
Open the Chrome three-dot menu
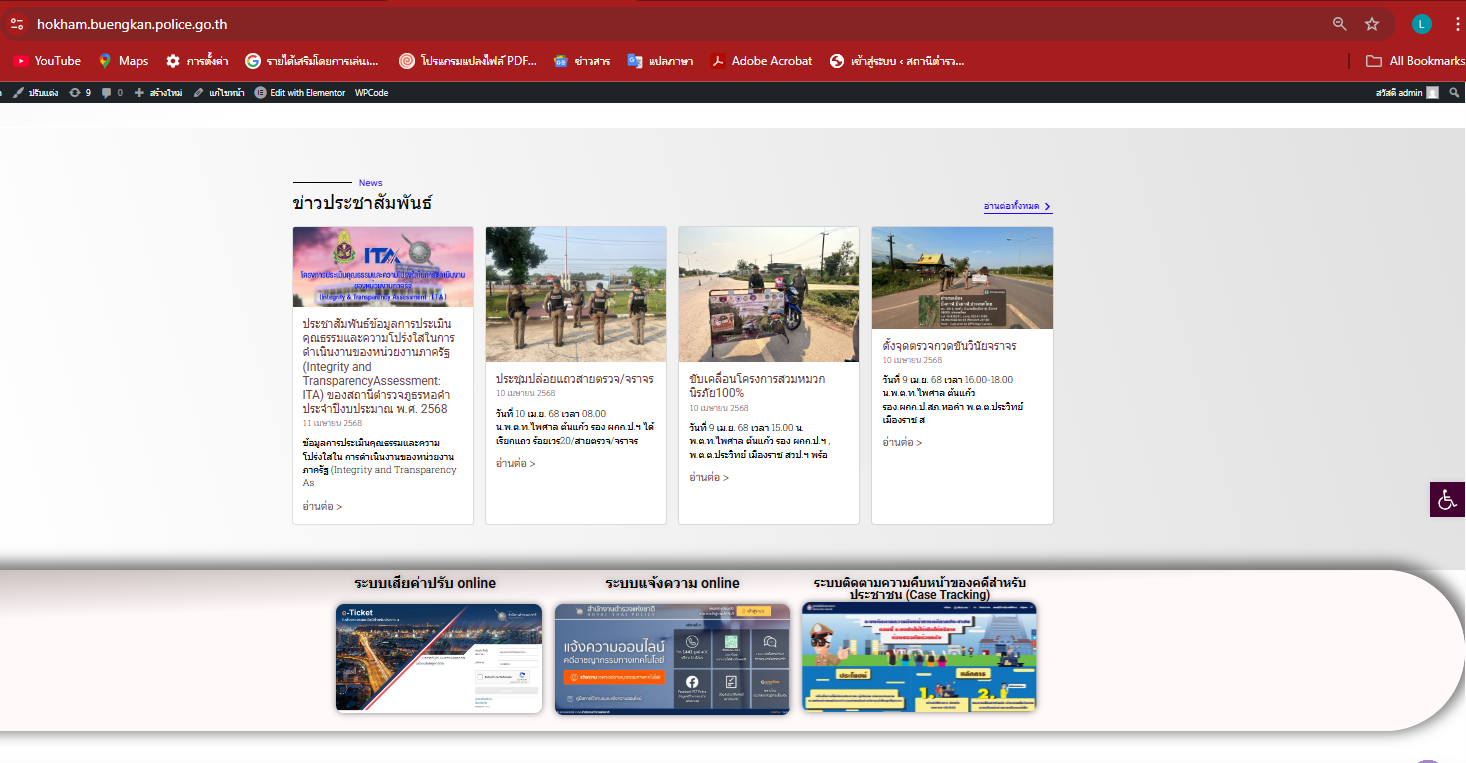click(x=1457, y=24)
